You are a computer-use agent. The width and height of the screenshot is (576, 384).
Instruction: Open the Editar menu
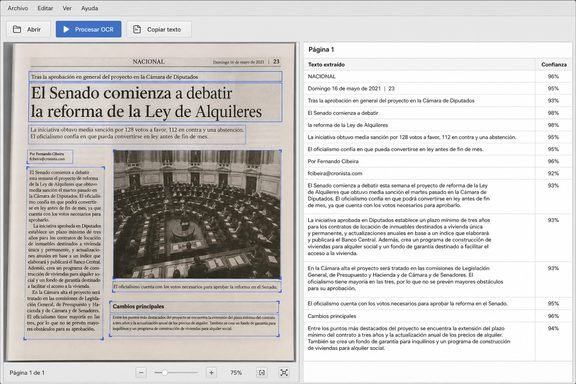[x=45, y=8]
